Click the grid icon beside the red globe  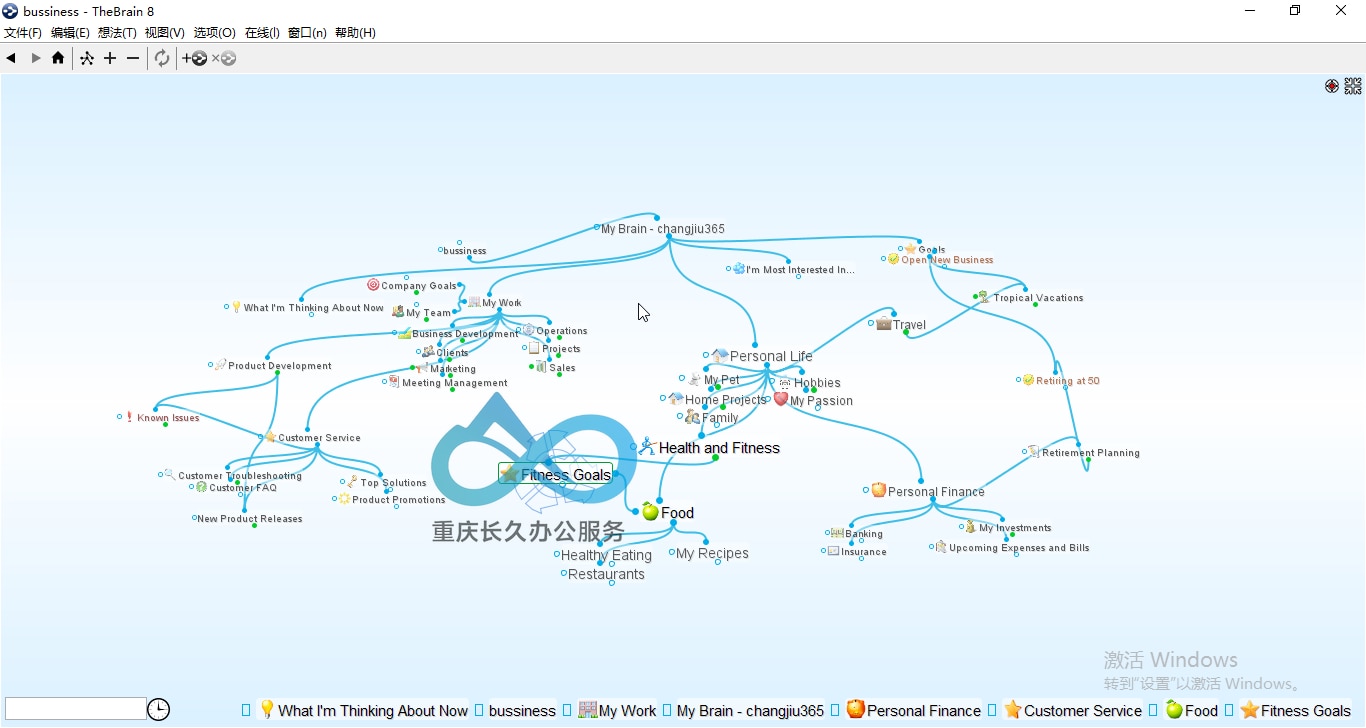[x=1353, y=86]
